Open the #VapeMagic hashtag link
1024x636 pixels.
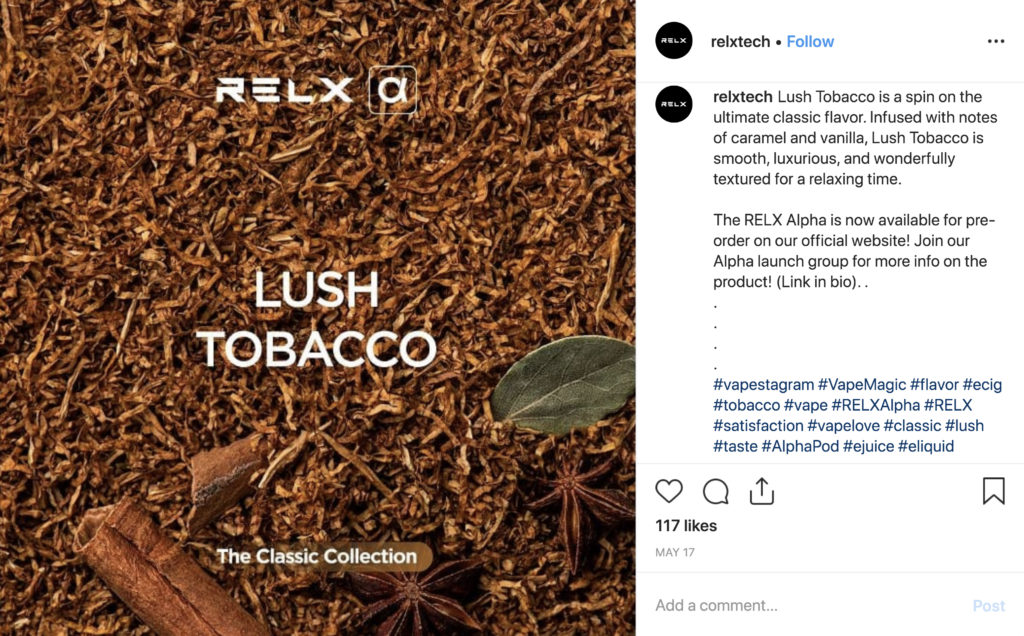tap(862, 385)
